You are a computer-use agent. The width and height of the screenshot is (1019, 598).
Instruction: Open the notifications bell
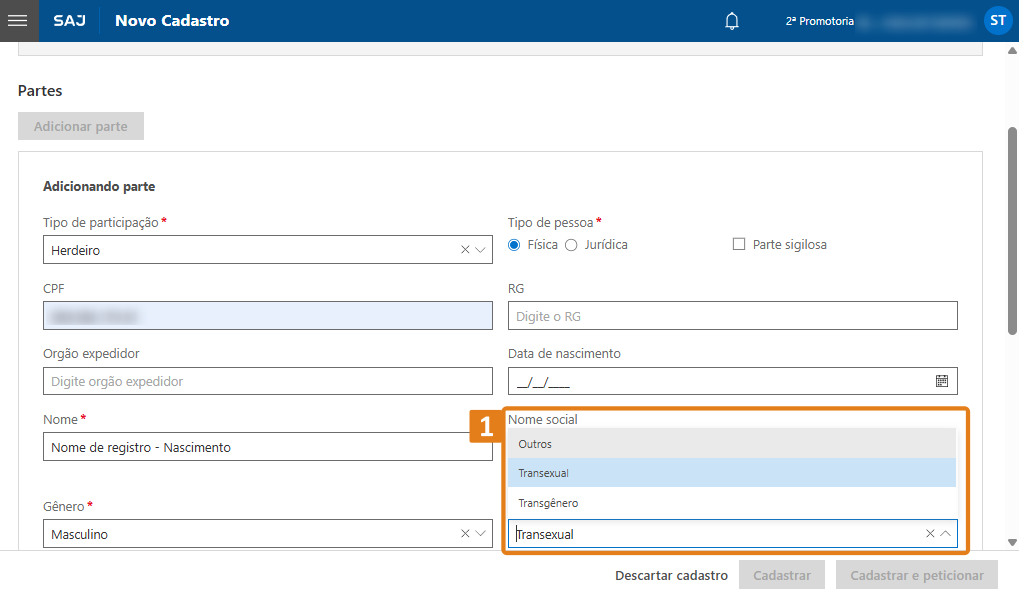point(732,21)
